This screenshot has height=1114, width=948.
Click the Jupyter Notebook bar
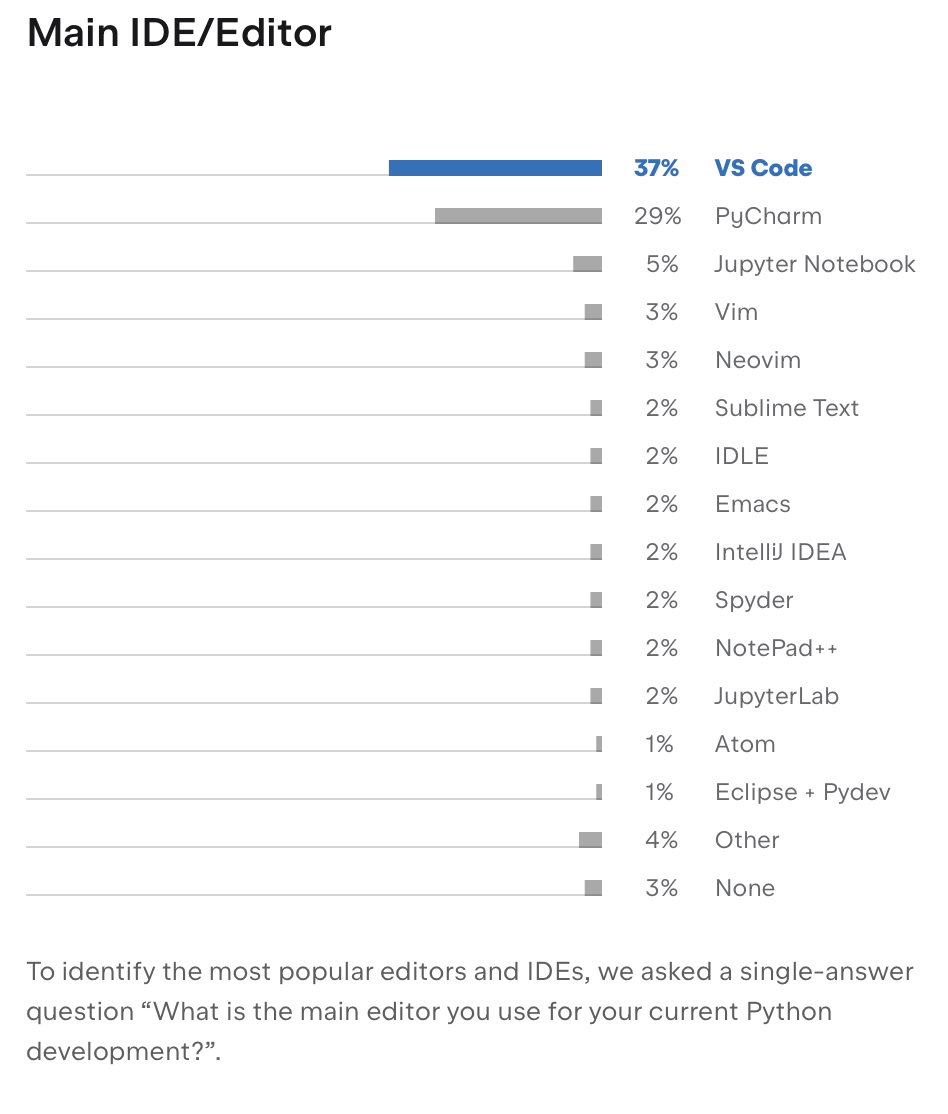pyautogui.click(x=587, y=264)
